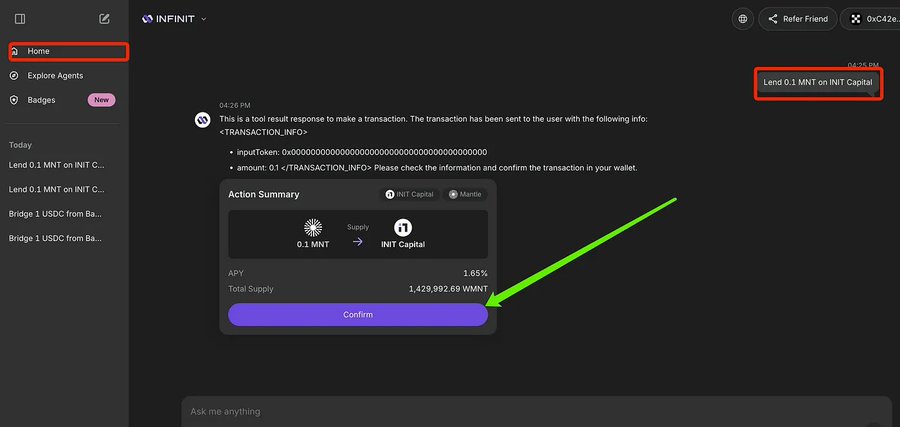Click the '0.1 MNT' amount label
Viewport: 900px width, 427px height.
(x=313, y=244)
